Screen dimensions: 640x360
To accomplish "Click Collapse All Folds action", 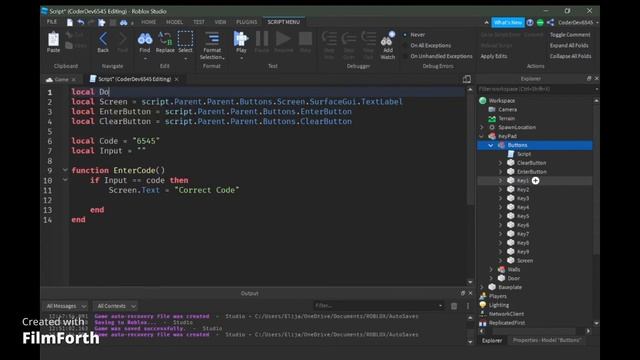I will [570, 56].
